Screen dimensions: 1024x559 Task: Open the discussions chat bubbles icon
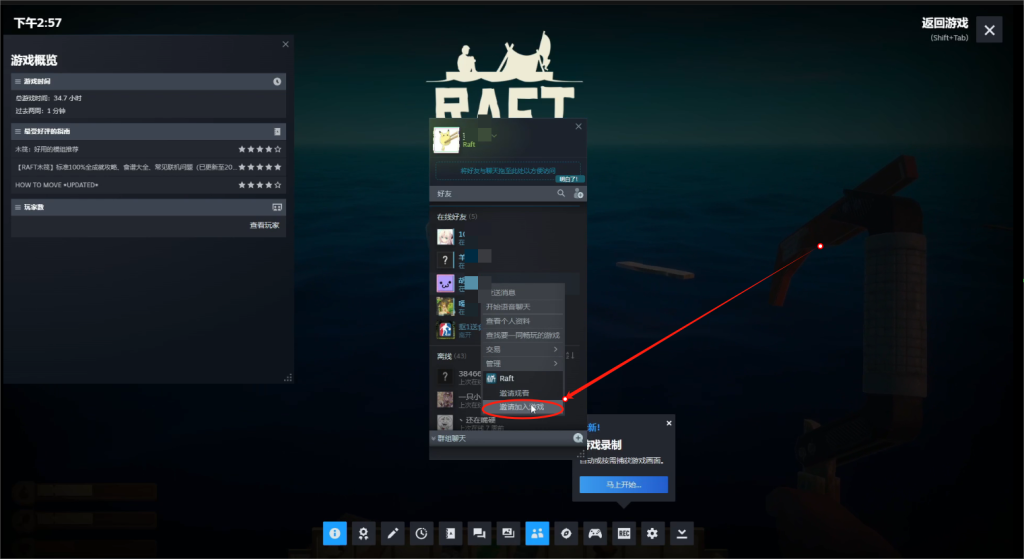pos(479,534)
